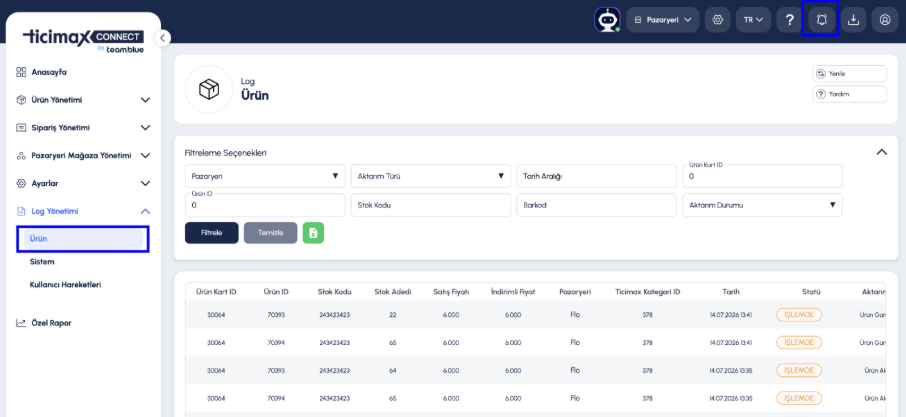Open the Pazaryeri filter dropdown
This screenshot has width=906, height=417.
point(265,176)
